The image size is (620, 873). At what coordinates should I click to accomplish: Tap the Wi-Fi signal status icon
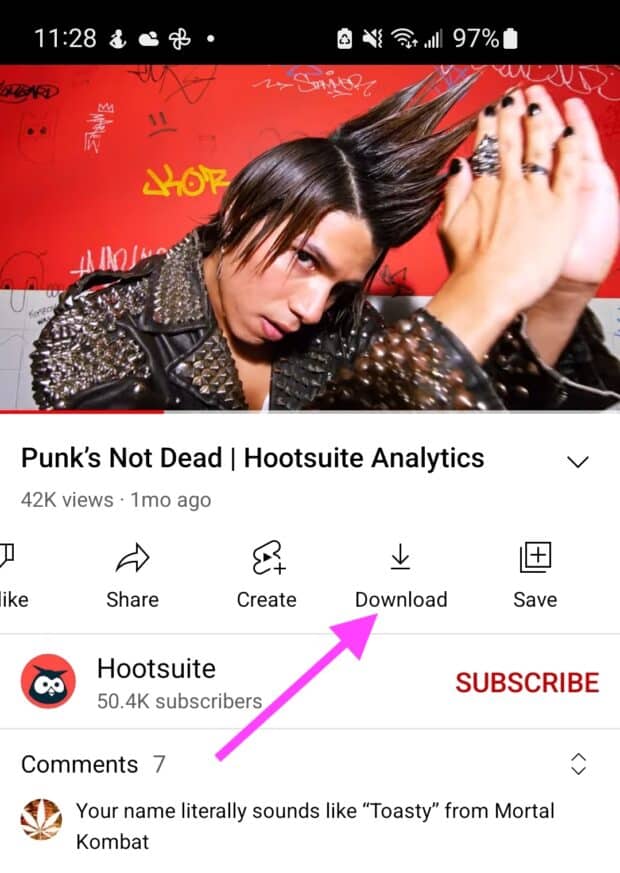coord(404,39)
